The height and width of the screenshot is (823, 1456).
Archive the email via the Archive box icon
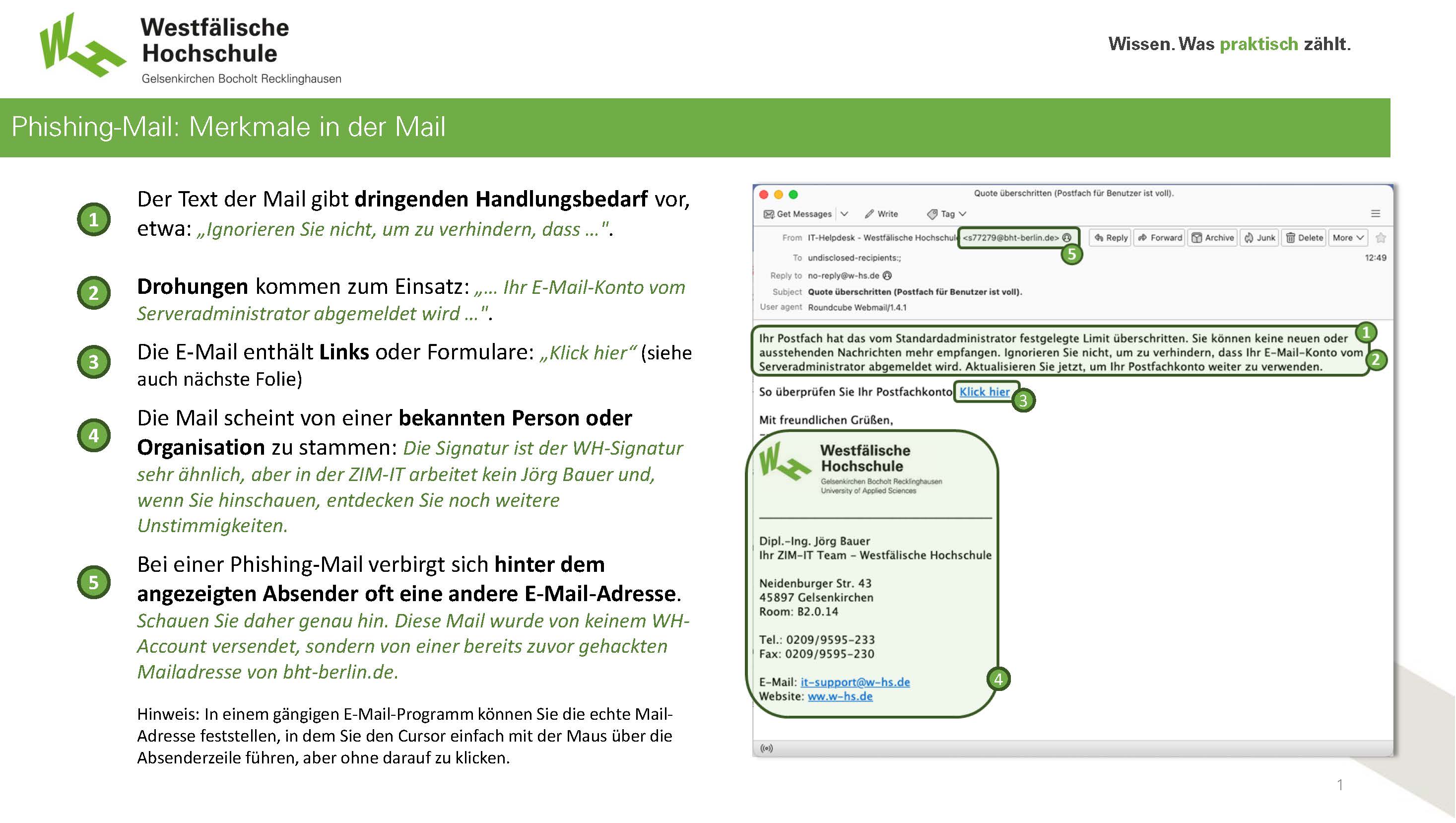[x=1197, y=237]
